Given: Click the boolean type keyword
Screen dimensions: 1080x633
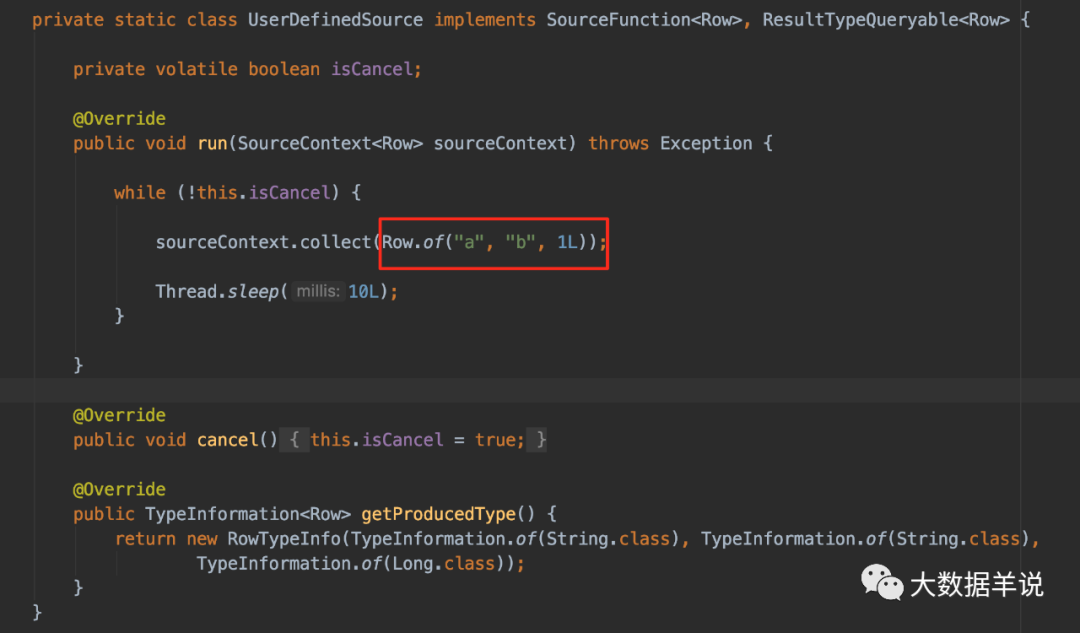Looking at the screenshot, I should click(x=284, y=70).
